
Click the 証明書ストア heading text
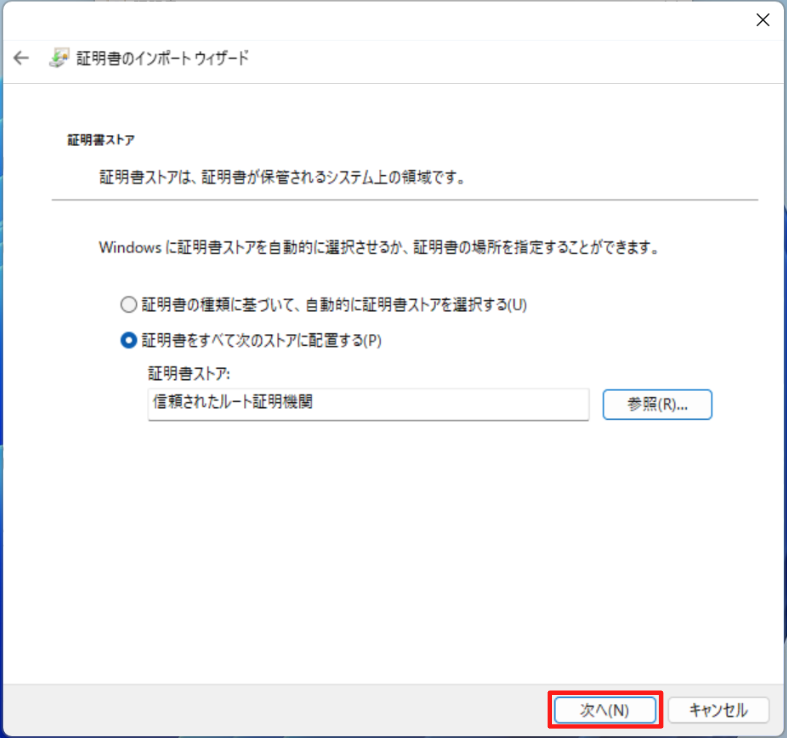pos(101,140)
